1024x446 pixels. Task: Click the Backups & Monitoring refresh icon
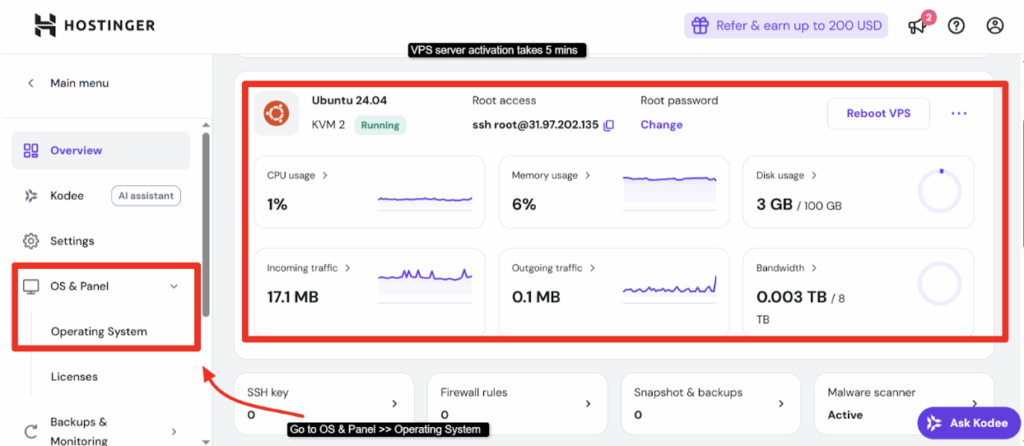pos(31,432)
